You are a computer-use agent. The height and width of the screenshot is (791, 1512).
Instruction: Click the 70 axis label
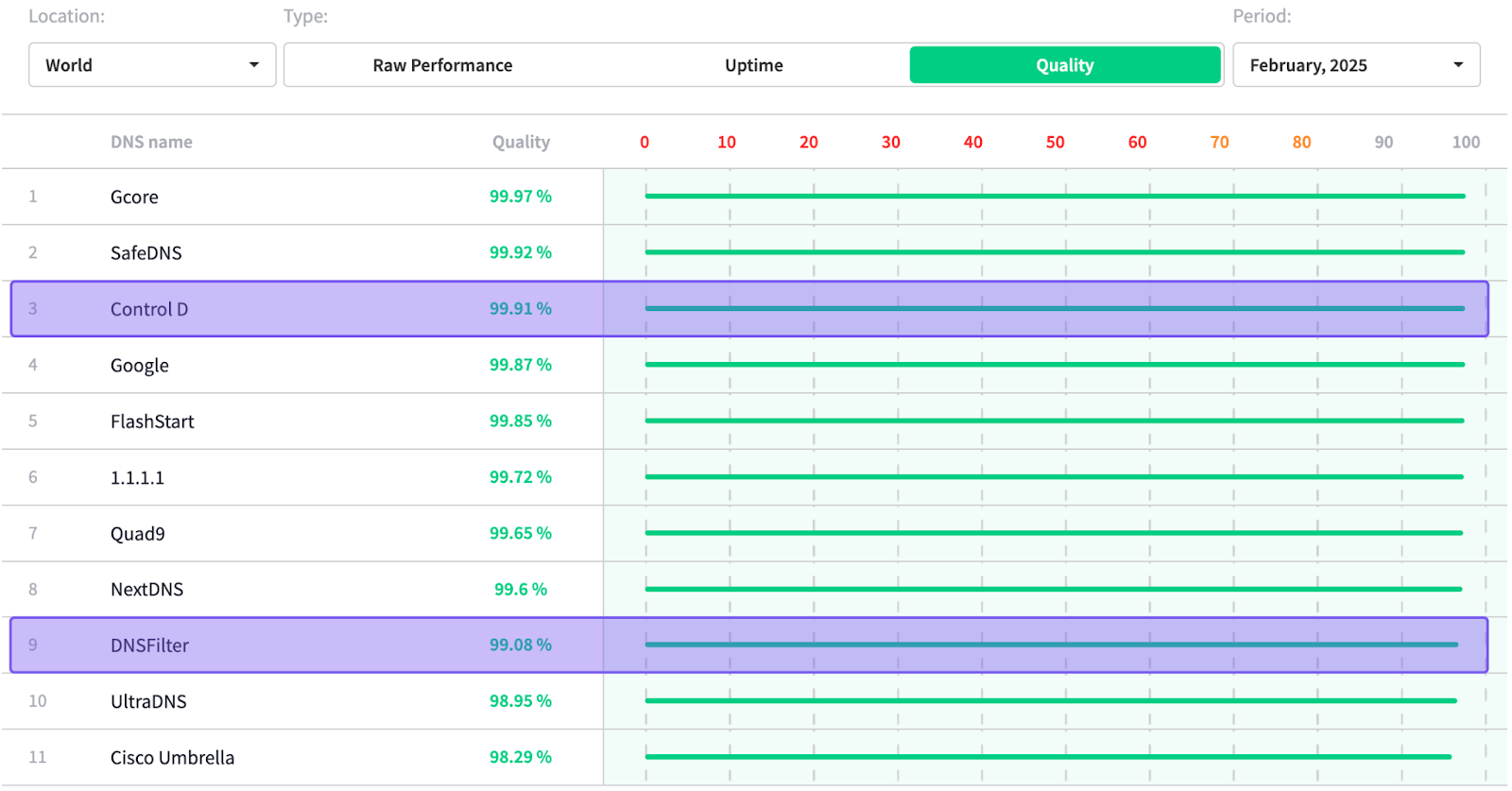[1219, 142]
